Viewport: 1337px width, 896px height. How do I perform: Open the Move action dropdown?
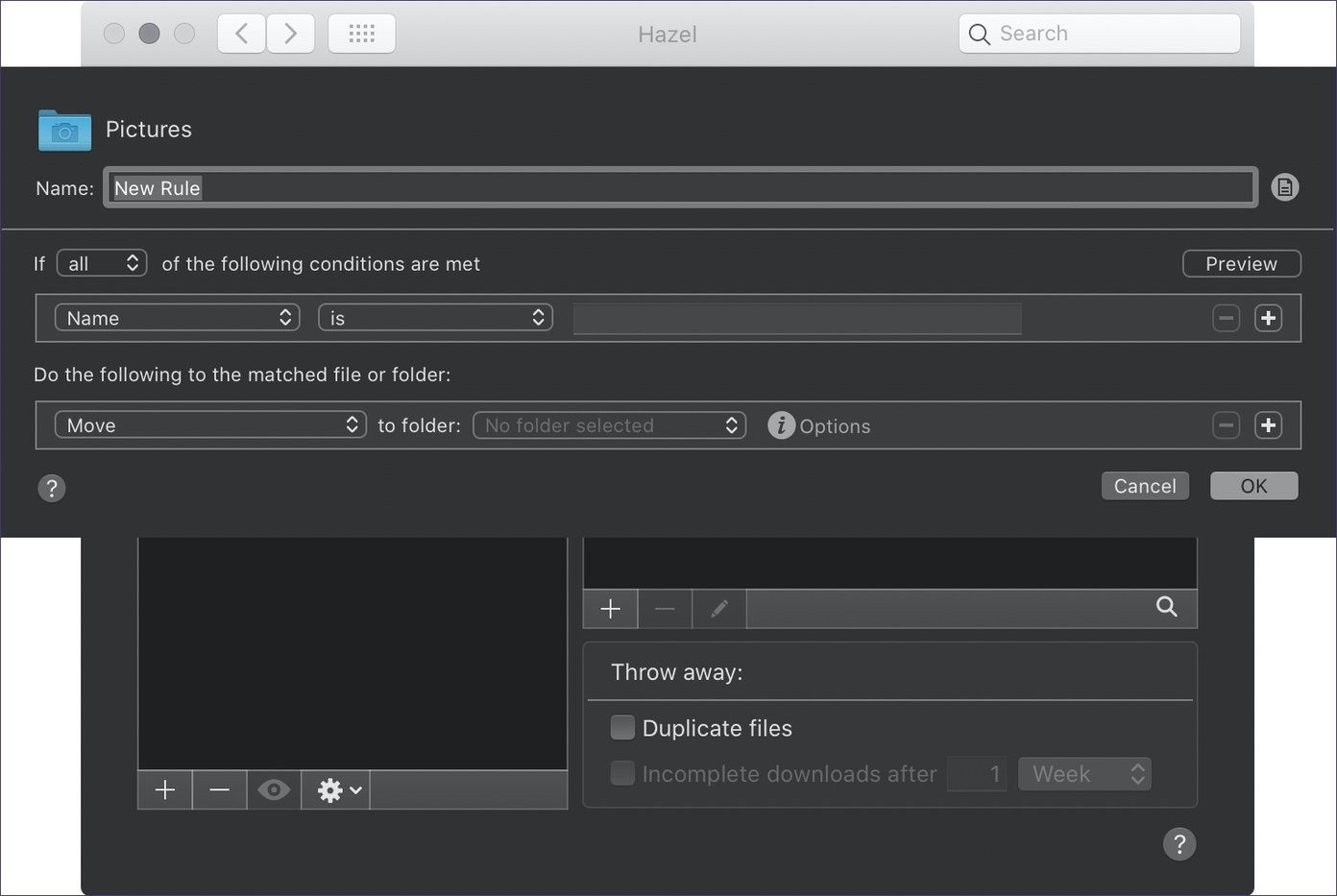(210, 425)
